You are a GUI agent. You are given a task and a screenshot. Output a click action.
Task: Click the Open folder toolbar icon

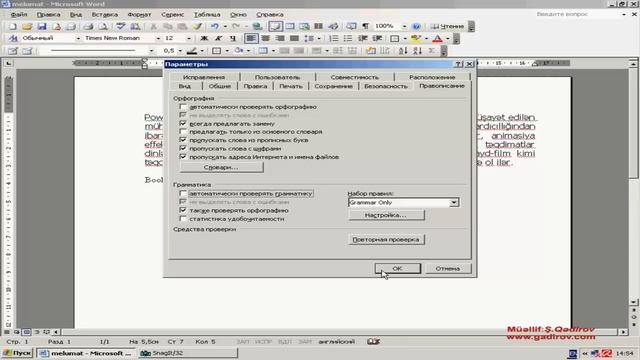tap(27, 27)
